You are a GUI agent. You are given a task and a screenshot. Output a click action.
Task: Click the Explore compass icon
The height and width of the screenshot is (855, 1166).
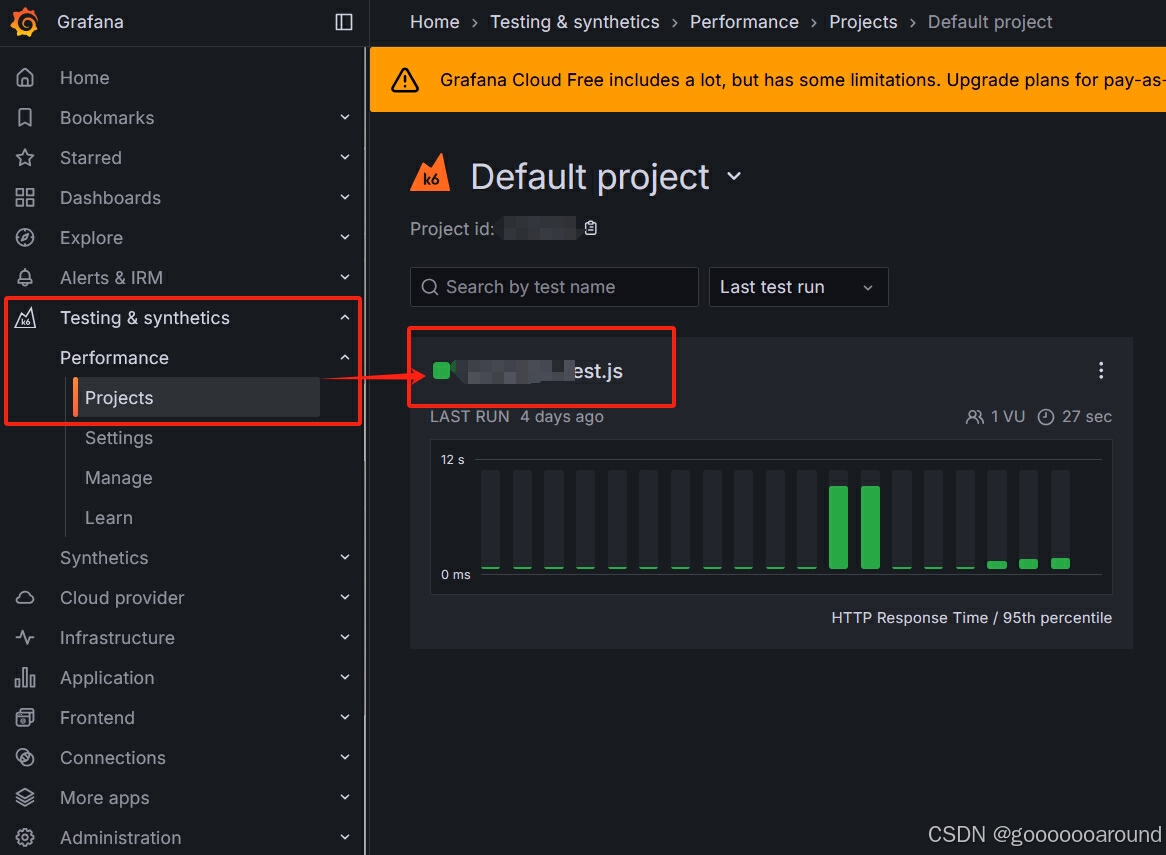click(25, 238)
